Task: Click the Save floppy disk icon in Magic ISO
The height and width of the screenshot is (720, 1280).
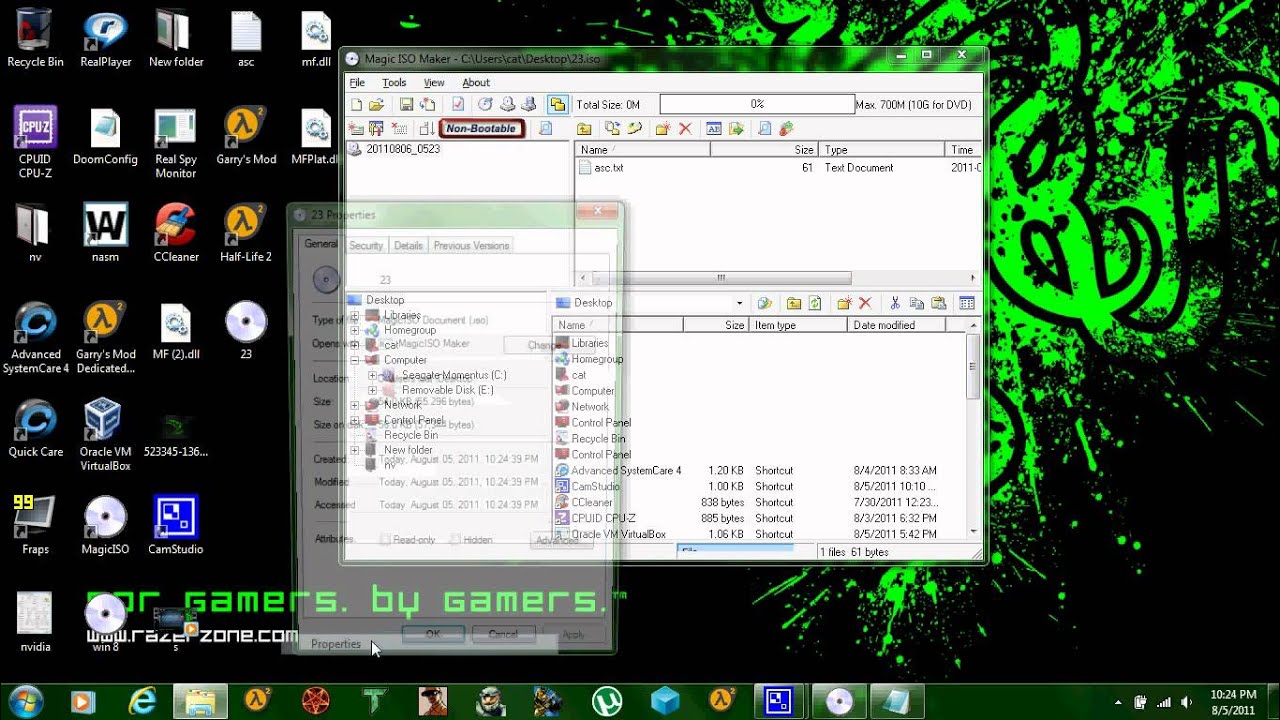Action: [406, 104]
